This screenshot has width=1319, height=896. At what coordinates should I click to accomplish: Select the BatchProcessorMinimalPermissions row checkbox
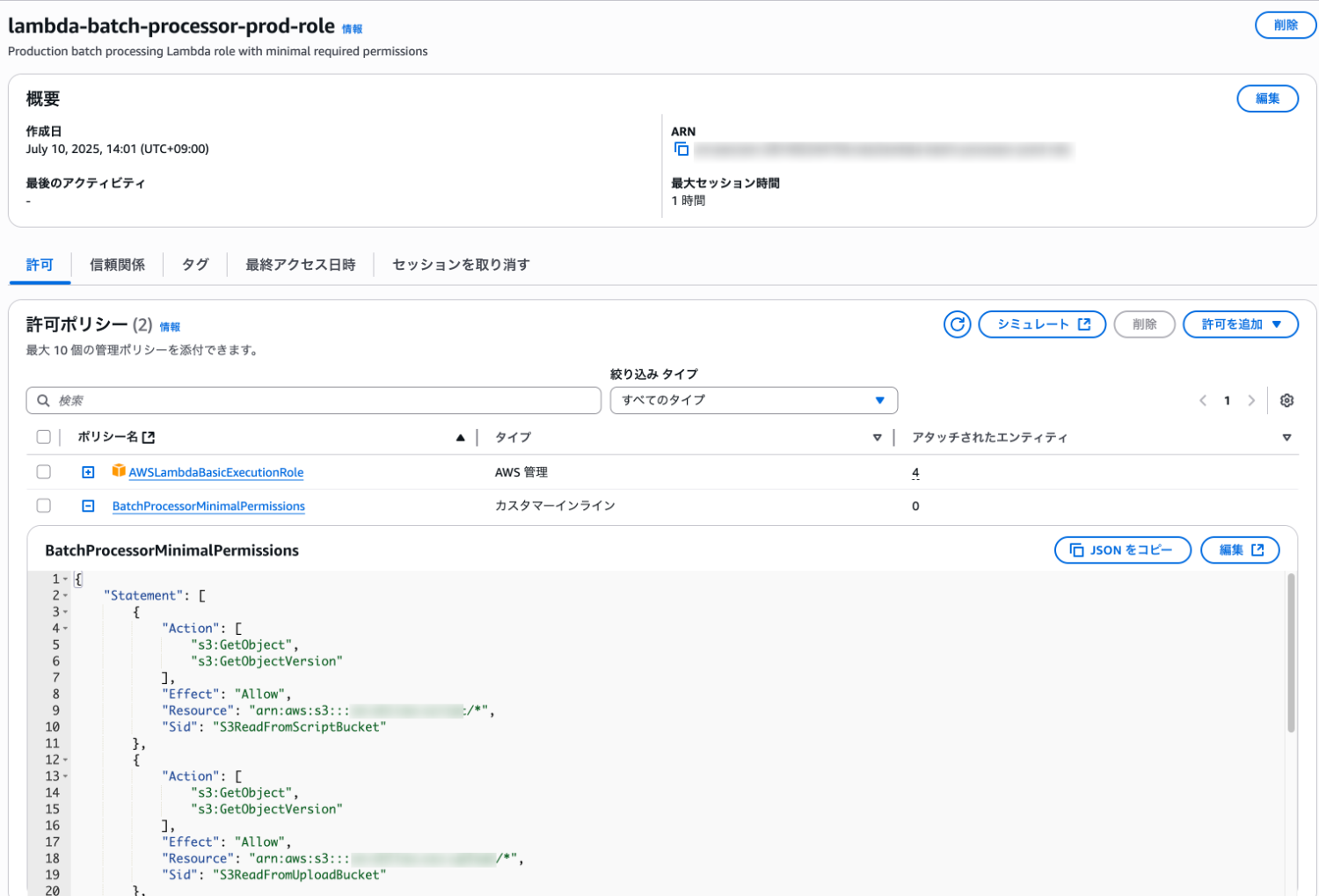pyautogui.click(x=43, y=506)
